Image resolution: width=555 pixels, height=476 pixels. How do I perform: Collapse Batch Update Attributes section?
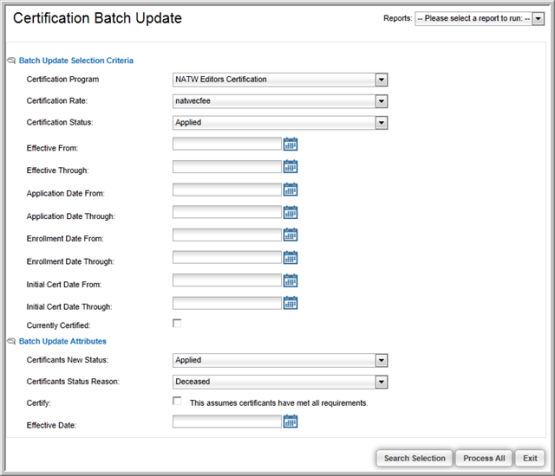click(x=11, y=341)
